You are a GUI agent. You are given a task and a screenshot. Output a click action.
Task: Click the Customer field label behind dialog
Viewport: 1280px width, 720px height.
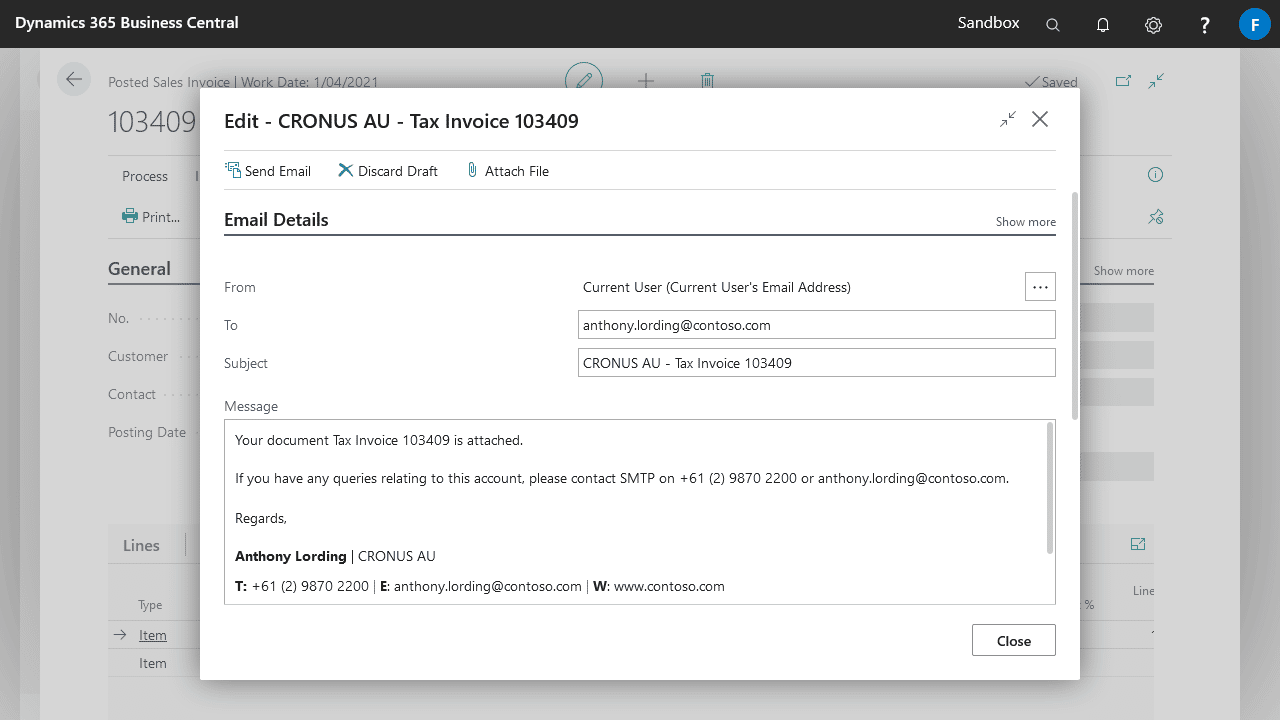138,356
